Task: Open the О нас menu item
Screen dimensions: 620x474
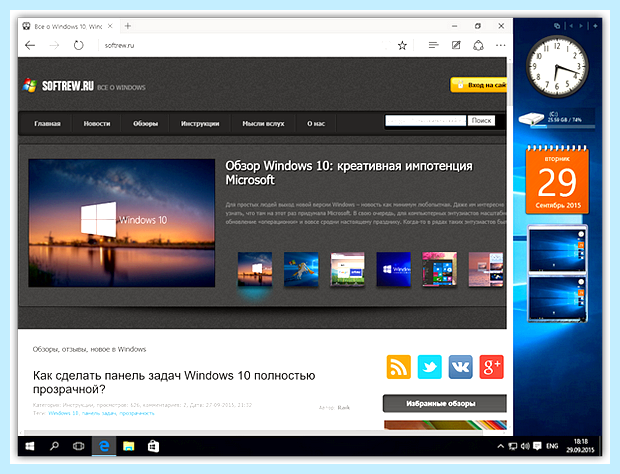Action: click(316, 124)
